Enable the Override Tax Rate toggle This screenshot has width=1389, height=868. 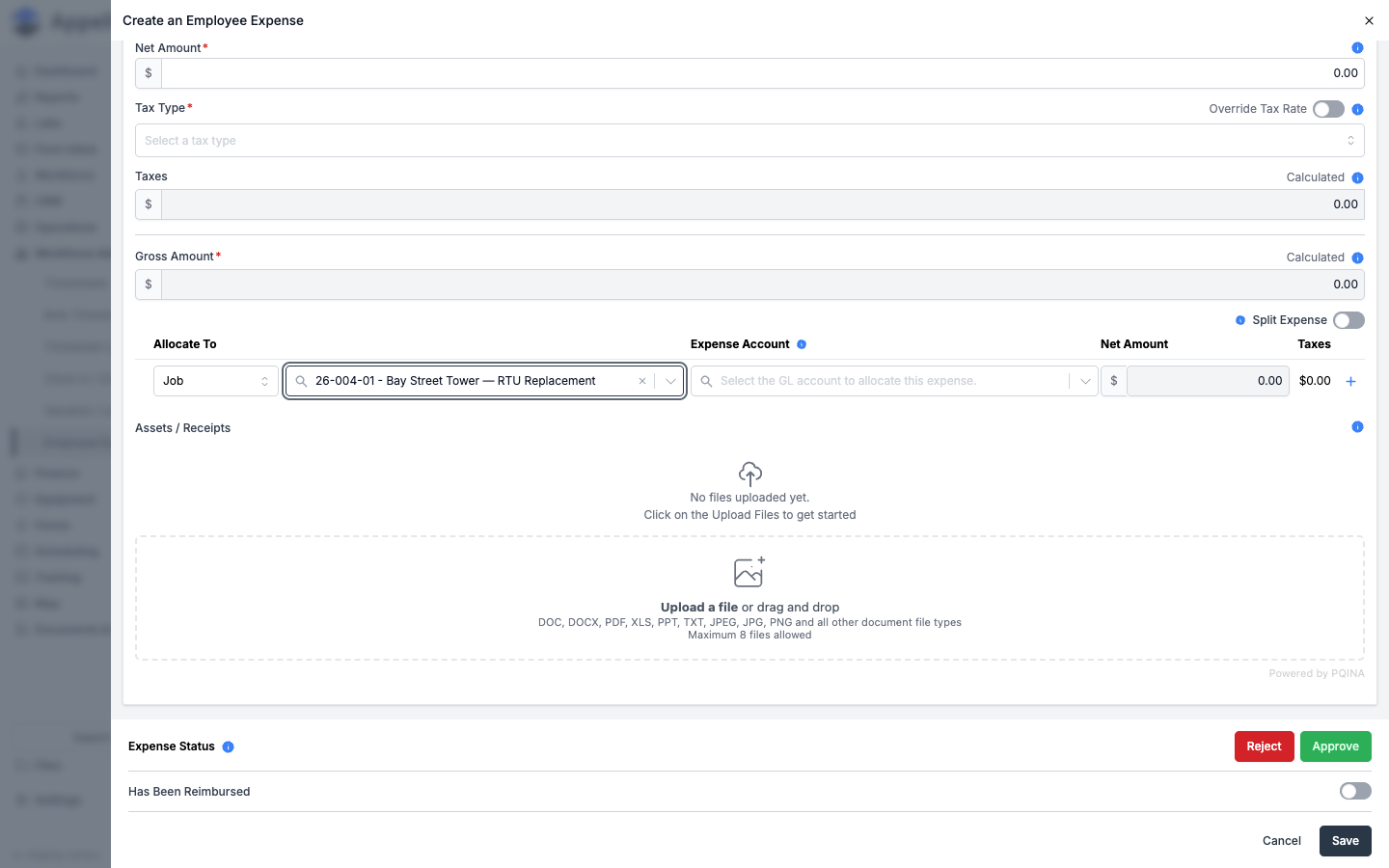pos(1328,109)
